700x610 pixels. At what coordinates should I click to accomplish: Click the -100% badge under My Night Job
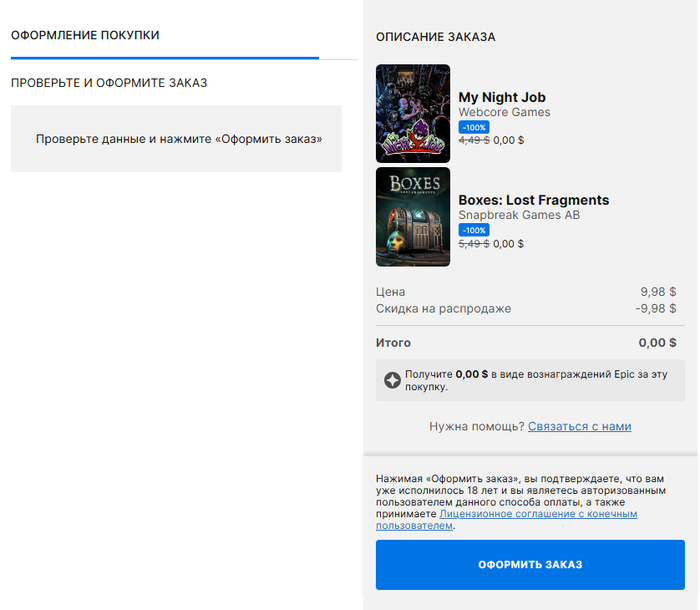click(474, 127)
